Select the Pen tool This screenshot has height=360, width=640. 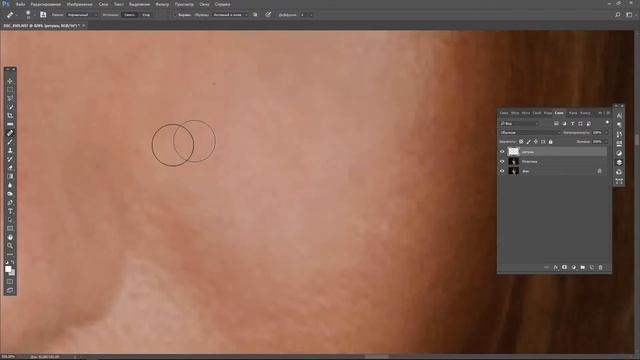(10, 202)
